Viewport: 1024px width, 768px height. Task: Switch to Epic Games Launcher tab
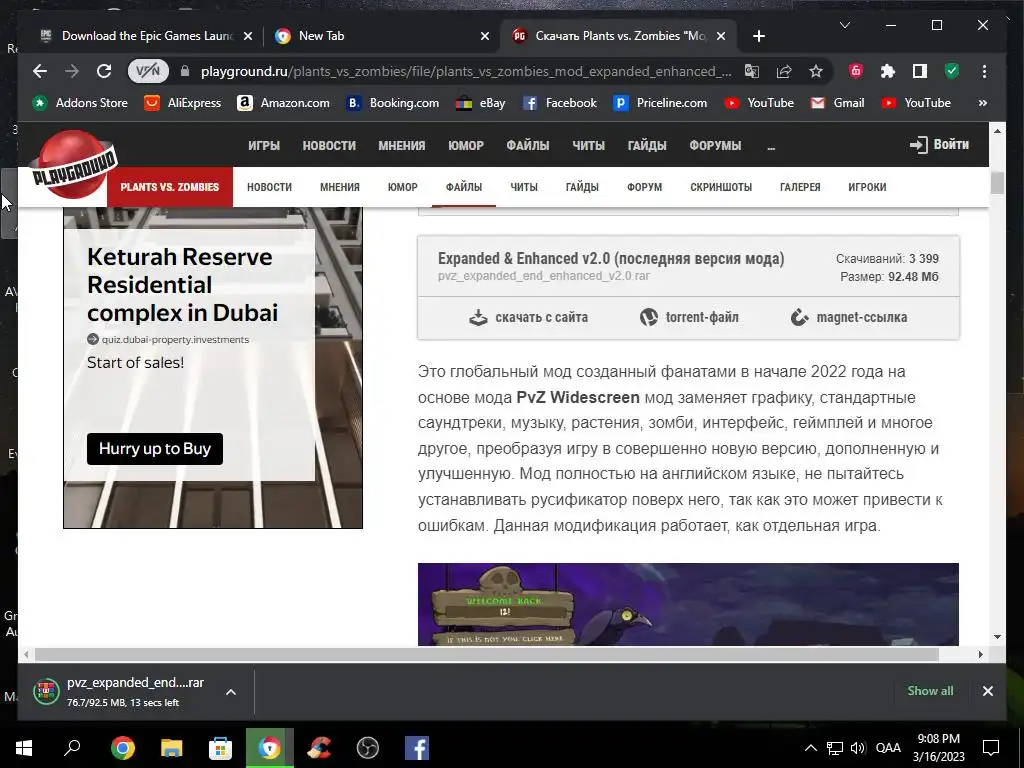tap(146, 36)
